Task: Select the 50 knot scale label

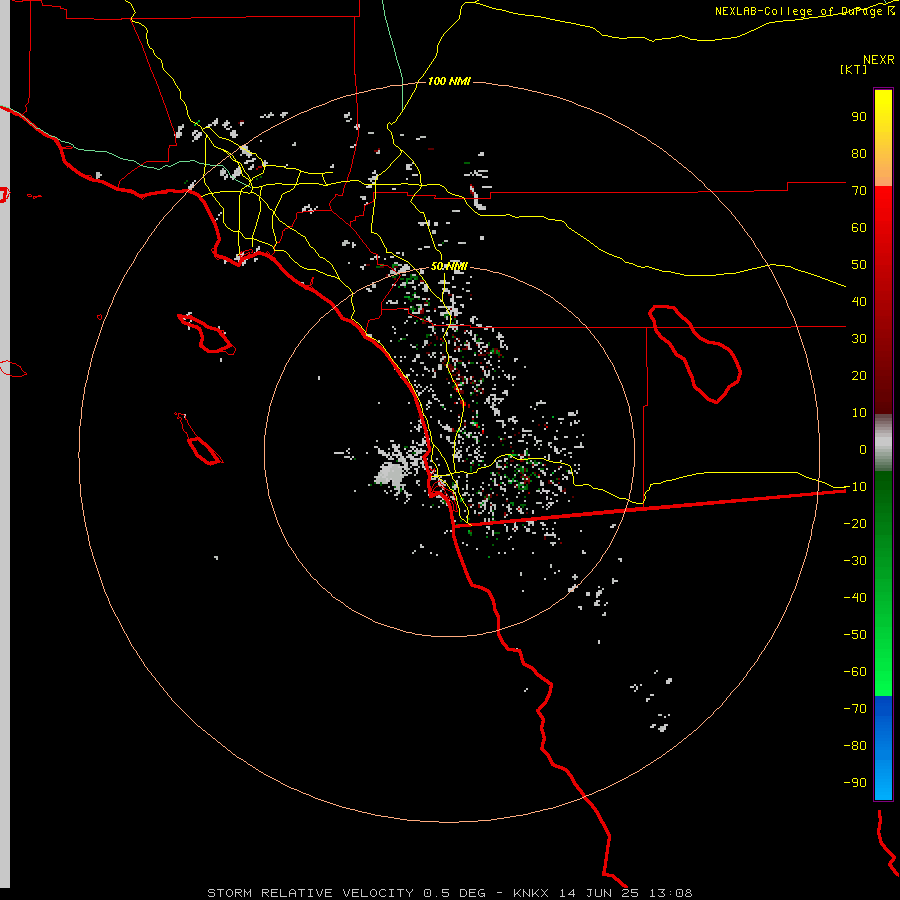Action: 859,265
